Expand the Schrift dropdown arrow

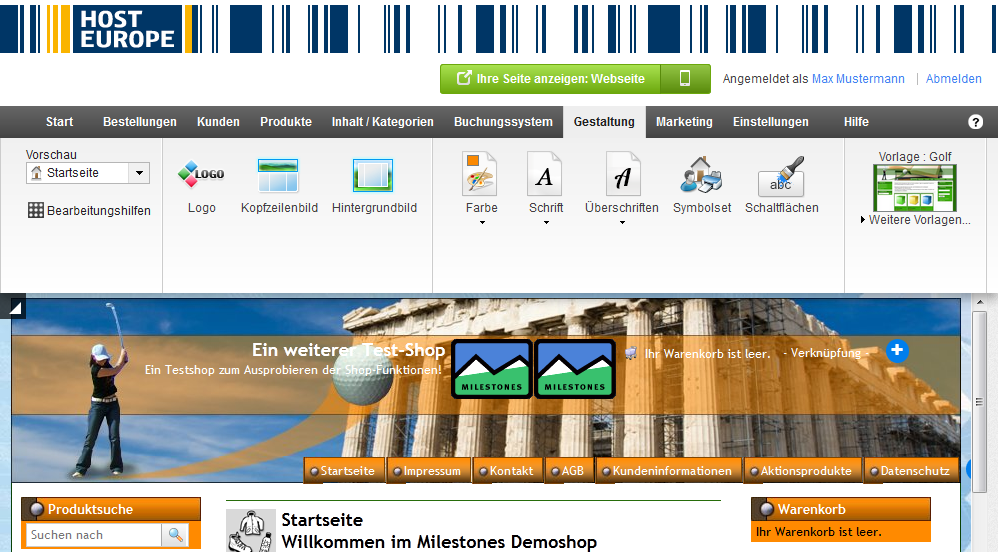pyautogui.click(x=546, y=222)
